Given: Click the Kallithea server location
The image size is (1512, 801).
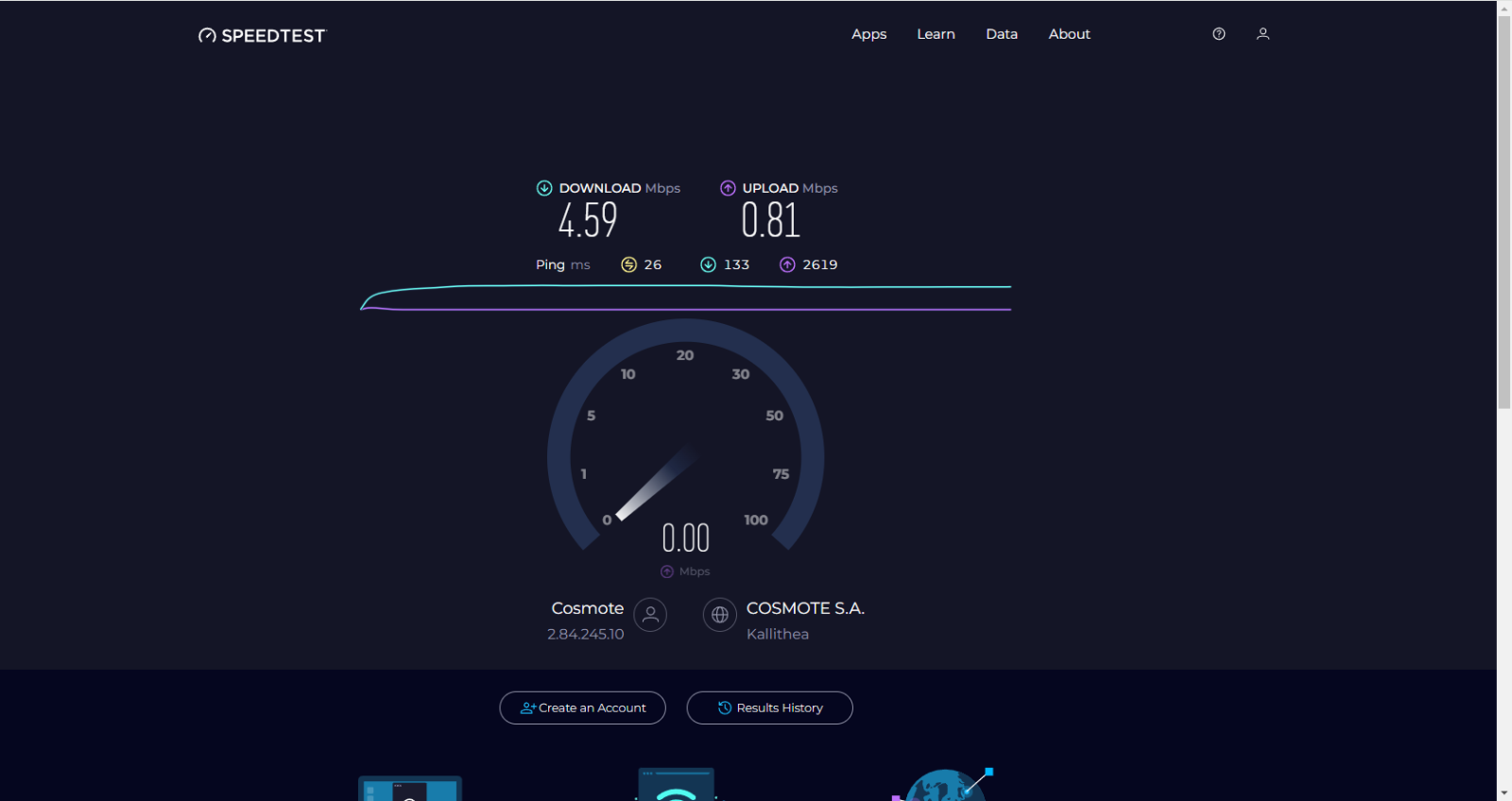Looking at the screenshot, I should [778, 634].
